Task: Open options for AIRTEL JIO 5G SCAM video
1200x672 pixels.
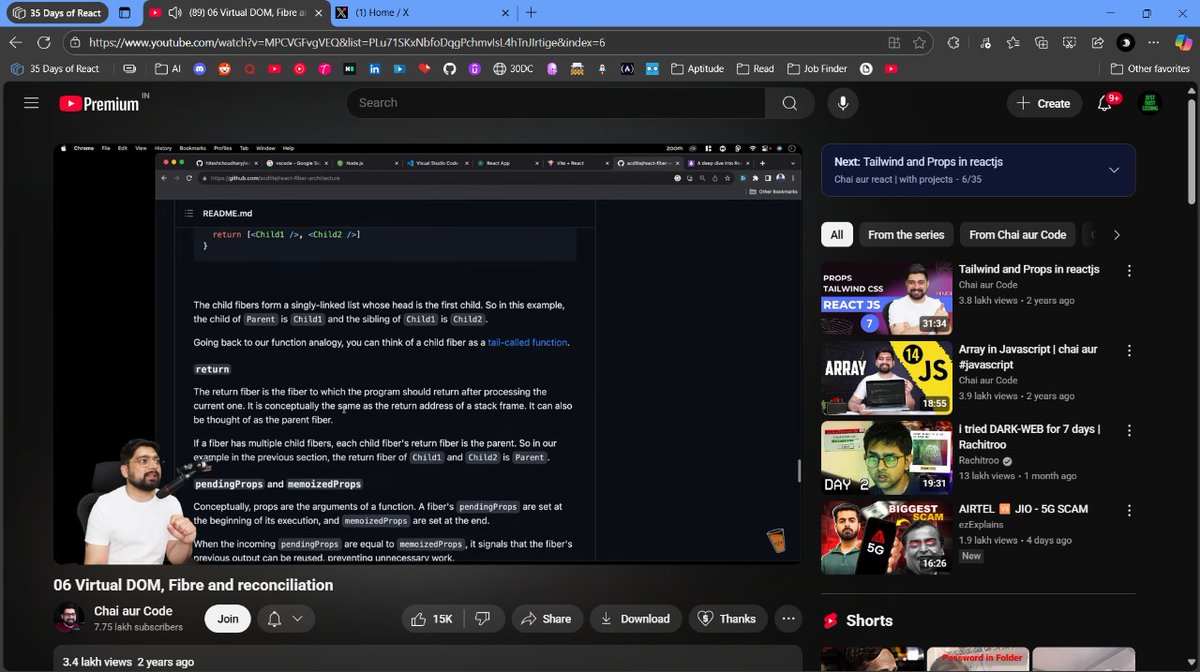Action: click(x=1129, y=511)
